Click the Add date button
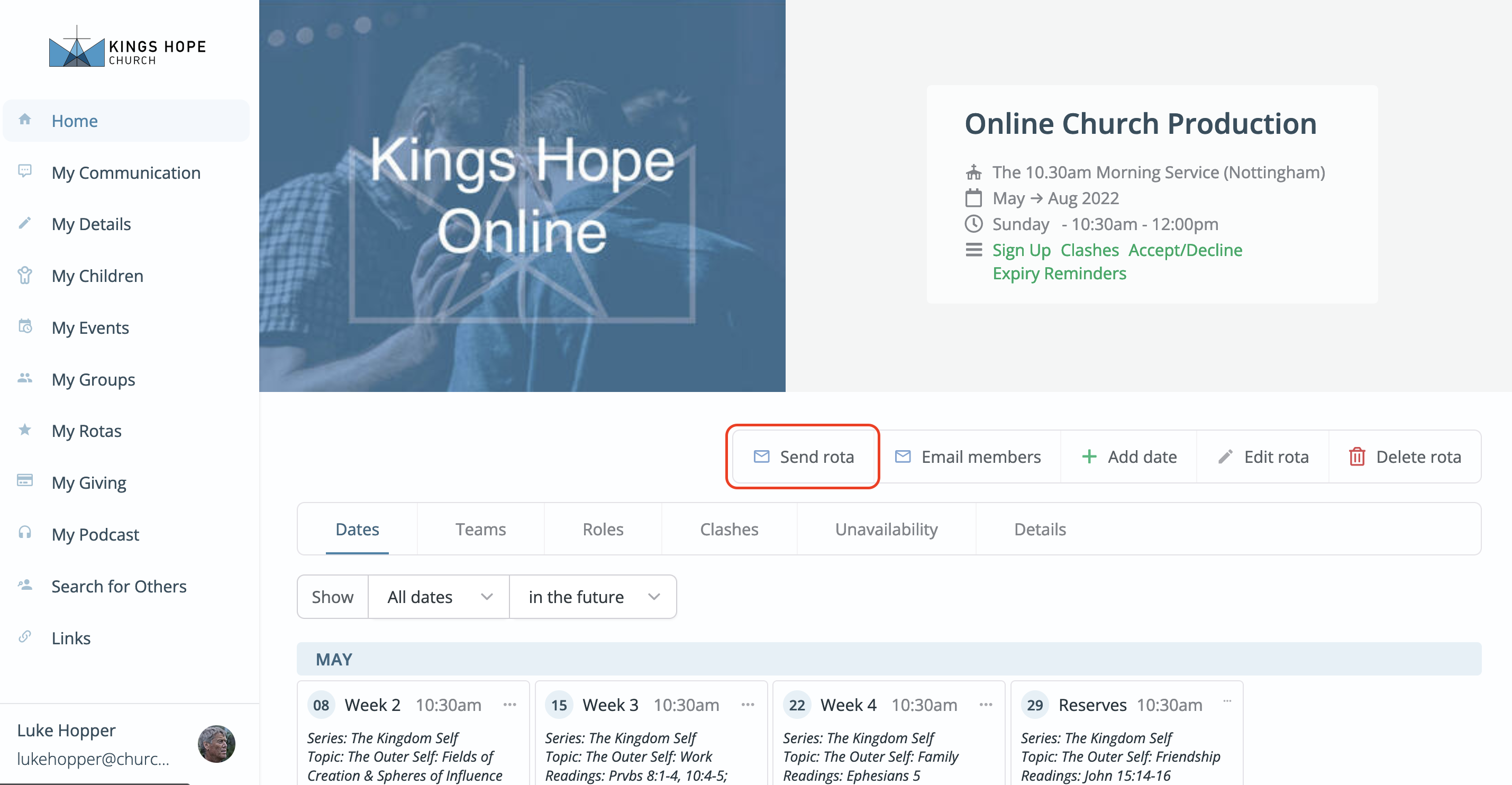The height and width of the screenshot is (785, 1512). (1129, 457)
